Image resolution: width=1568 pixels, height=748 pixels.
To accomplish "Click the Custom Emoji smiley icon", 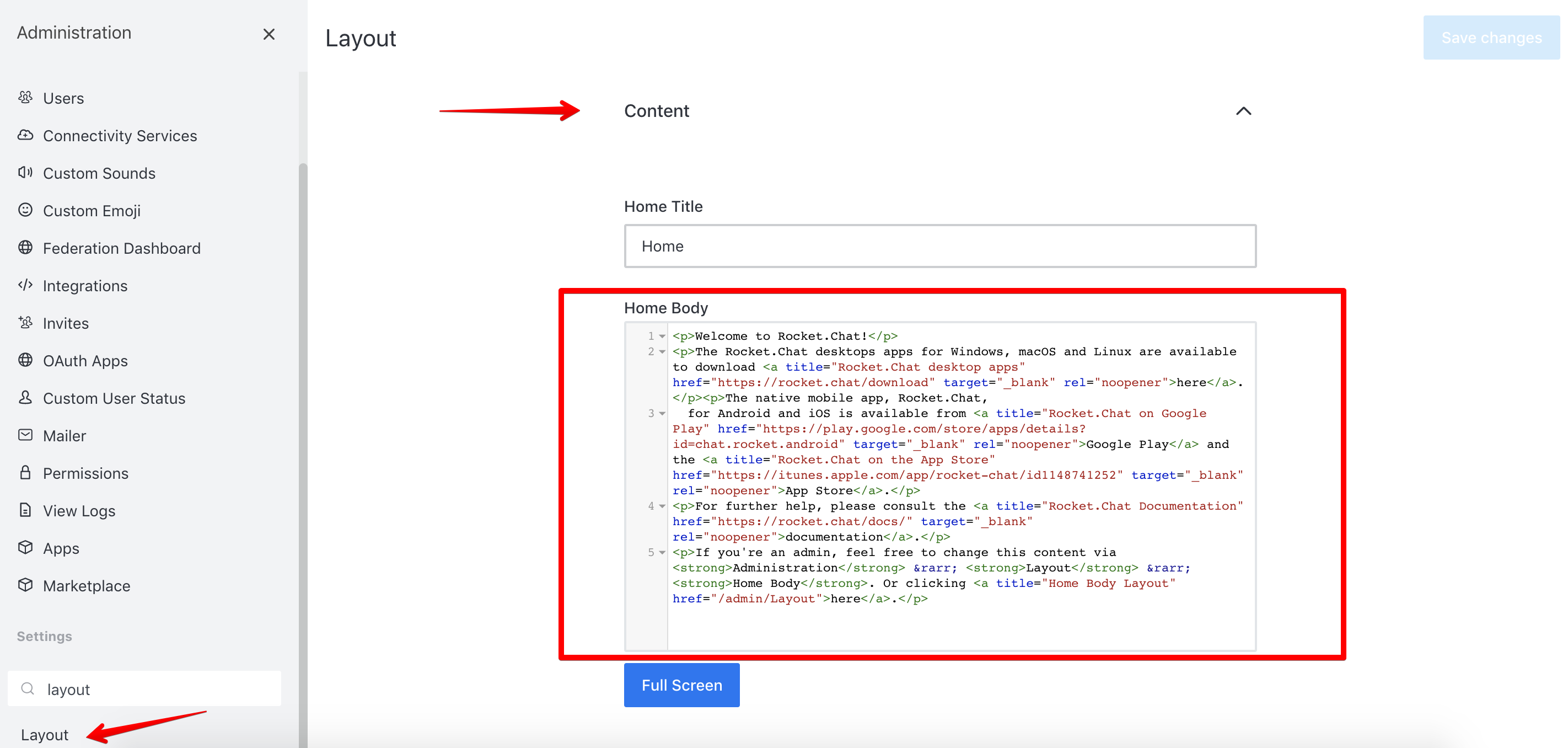I will coord(25,210).
